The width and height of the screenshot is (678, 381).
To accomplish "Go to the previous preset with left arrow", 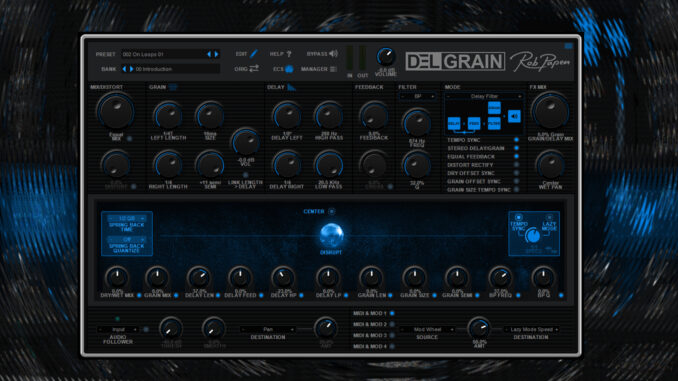I will (209, 54).
